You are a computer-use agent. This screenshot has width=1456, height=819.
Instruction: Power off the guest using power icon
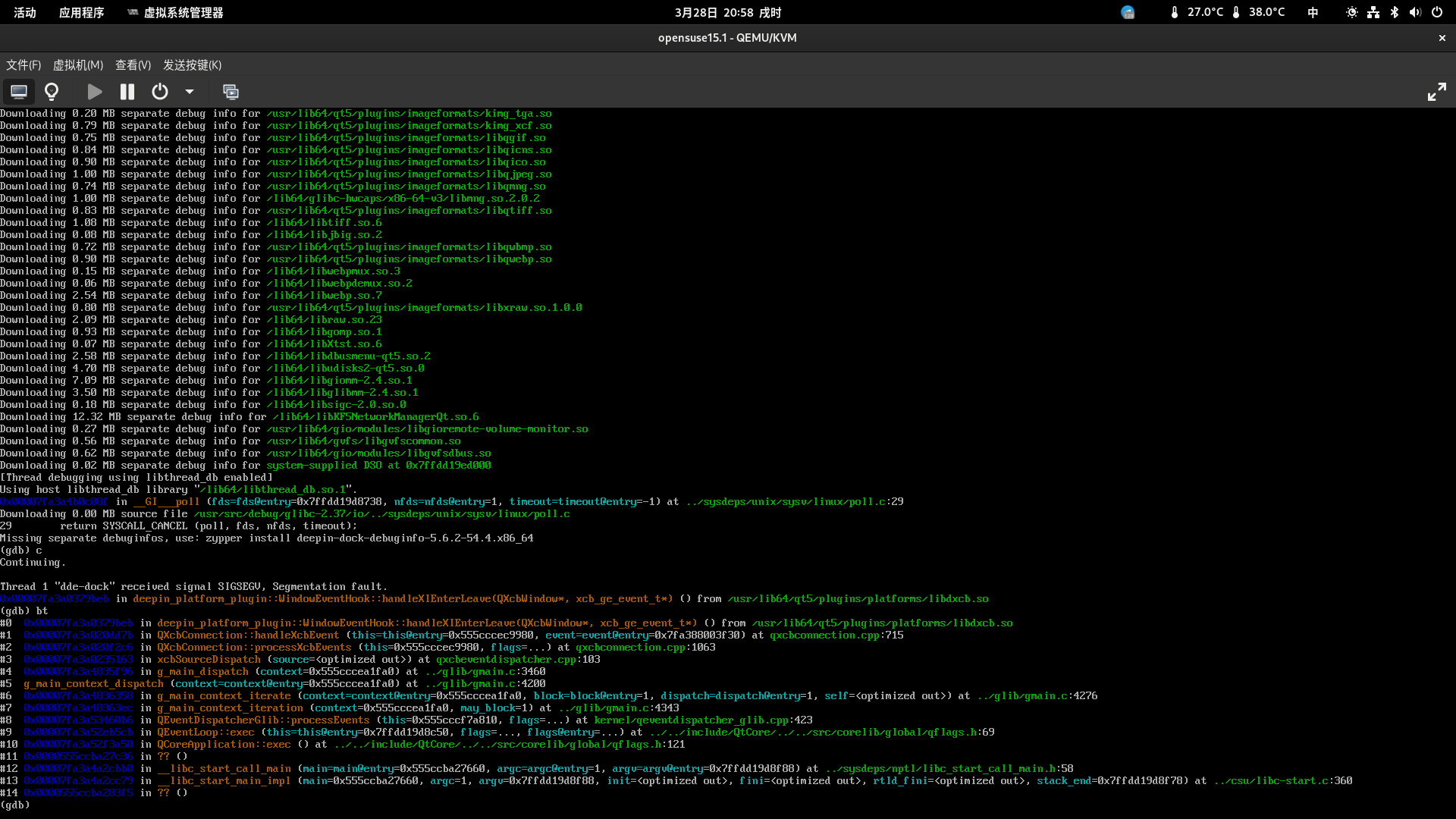[159, 91]
